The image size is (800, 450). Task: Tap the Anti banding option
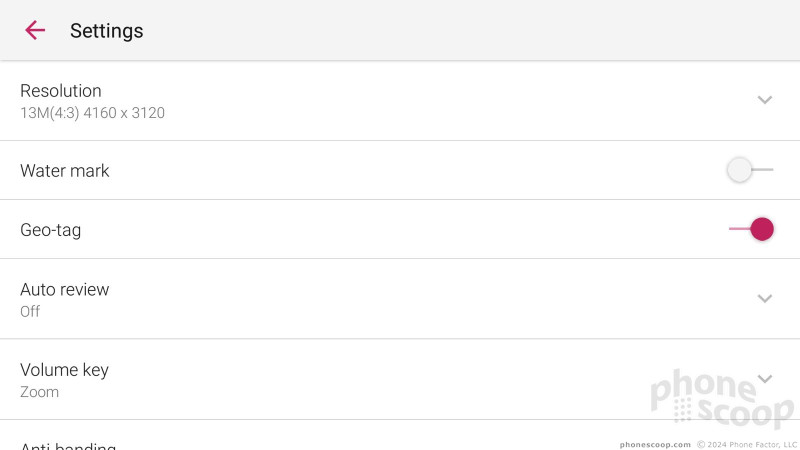[68, 445]
